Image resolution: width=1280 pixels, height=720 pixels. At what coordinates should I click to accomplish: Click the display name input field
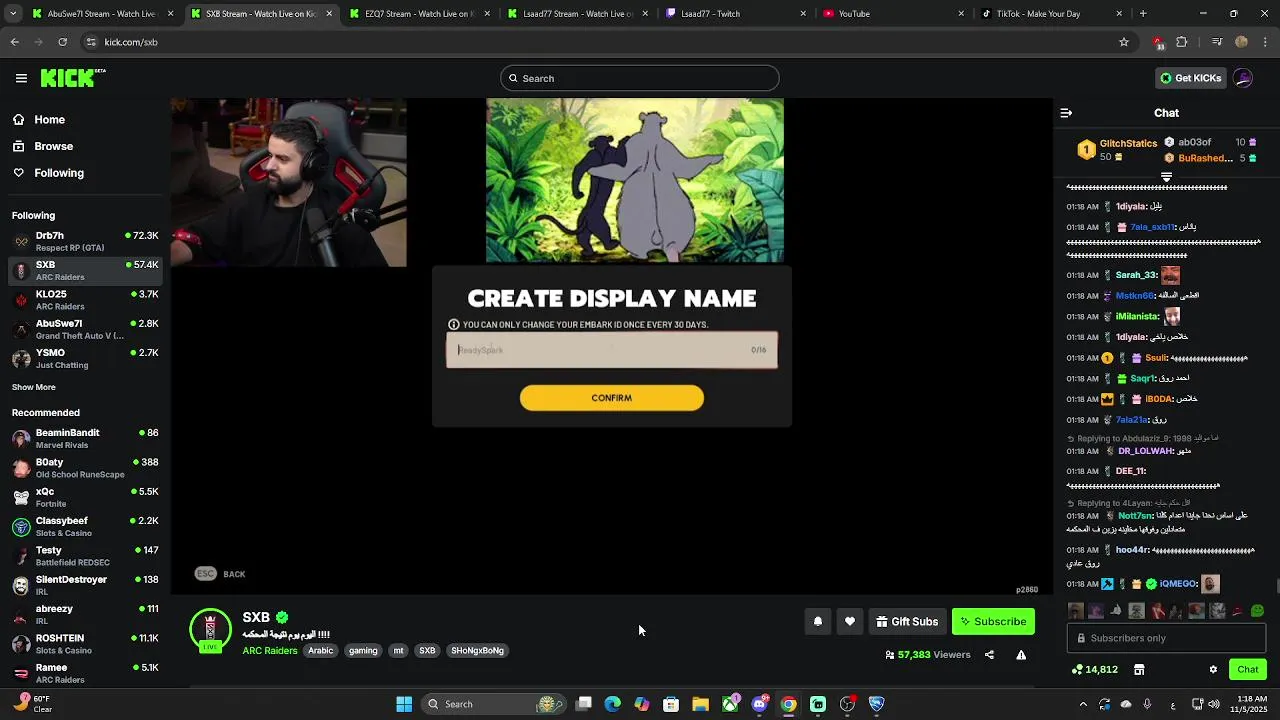coord(611,350)
